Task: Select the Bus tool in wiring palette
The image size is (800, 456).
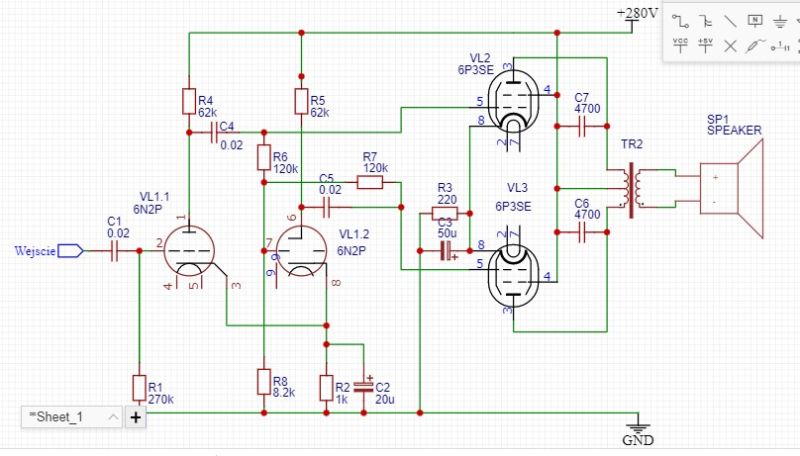Action: 705,21
